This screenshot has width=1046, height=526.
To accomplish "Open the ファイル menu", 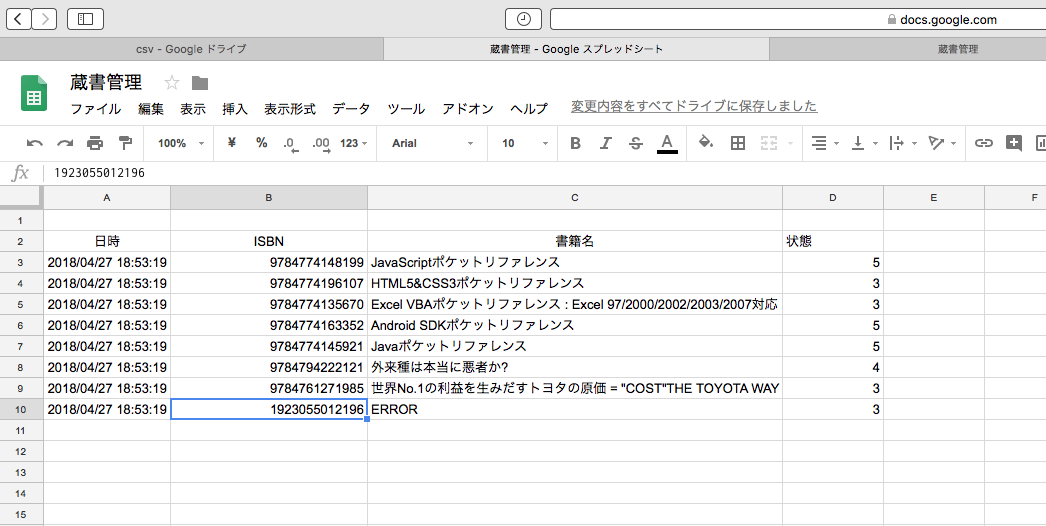I will 95,109.
